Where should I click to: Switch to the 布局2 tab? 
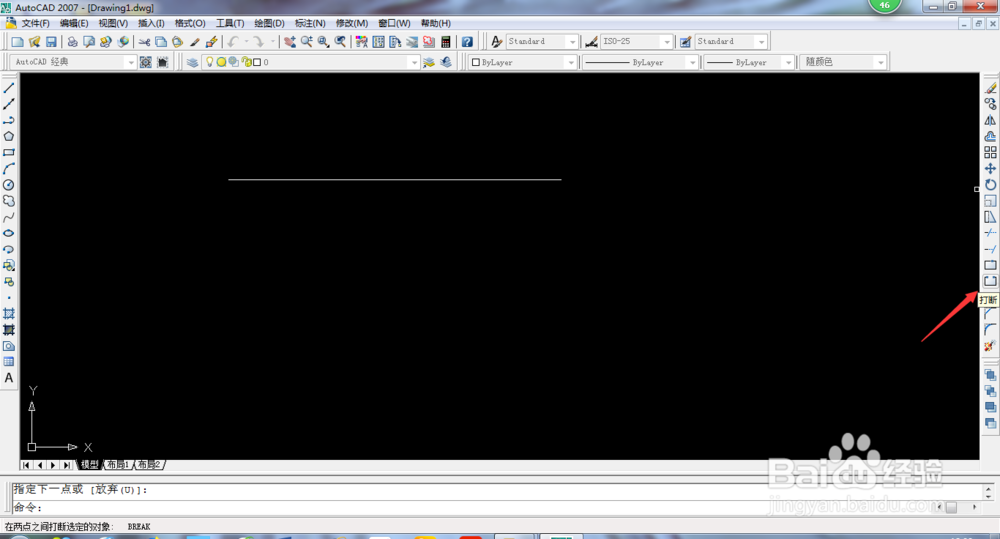(149, 465)
